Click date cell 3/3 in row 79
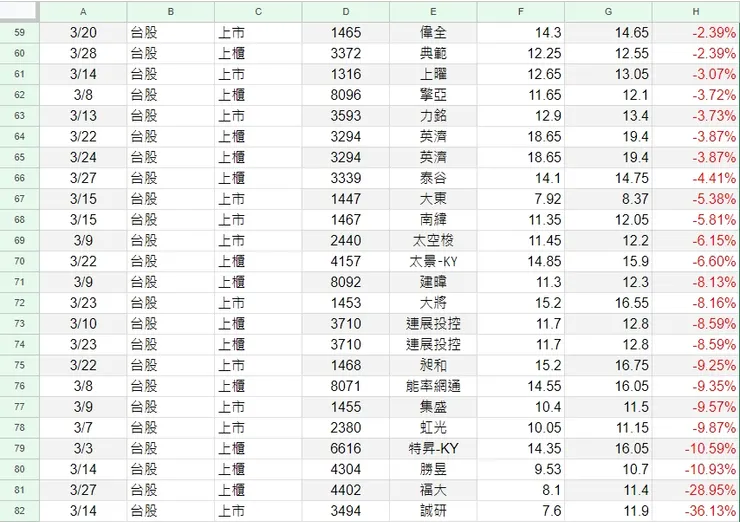Viewport: 740px width, 522px height. [83, 448]
